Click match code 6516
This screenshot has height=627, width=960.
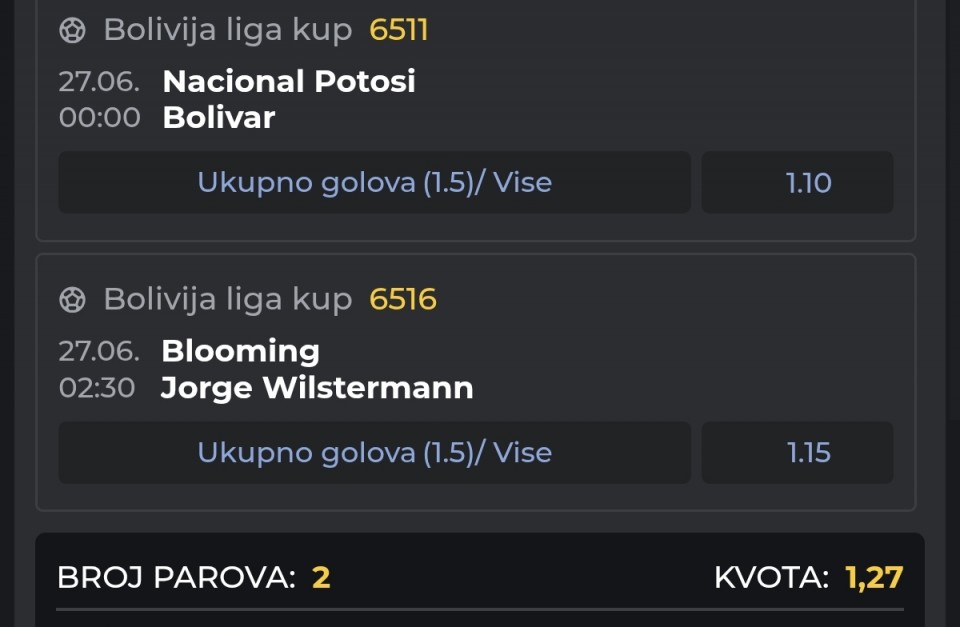pos(403,299)
